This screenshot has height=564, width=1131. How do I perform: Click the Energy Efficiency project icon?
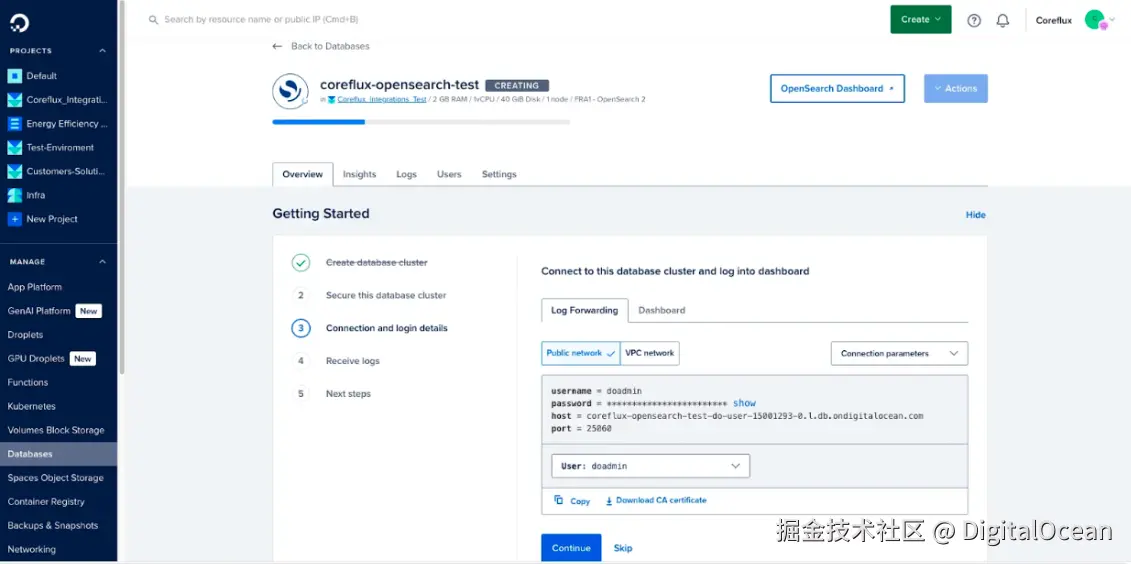point(14,123)
